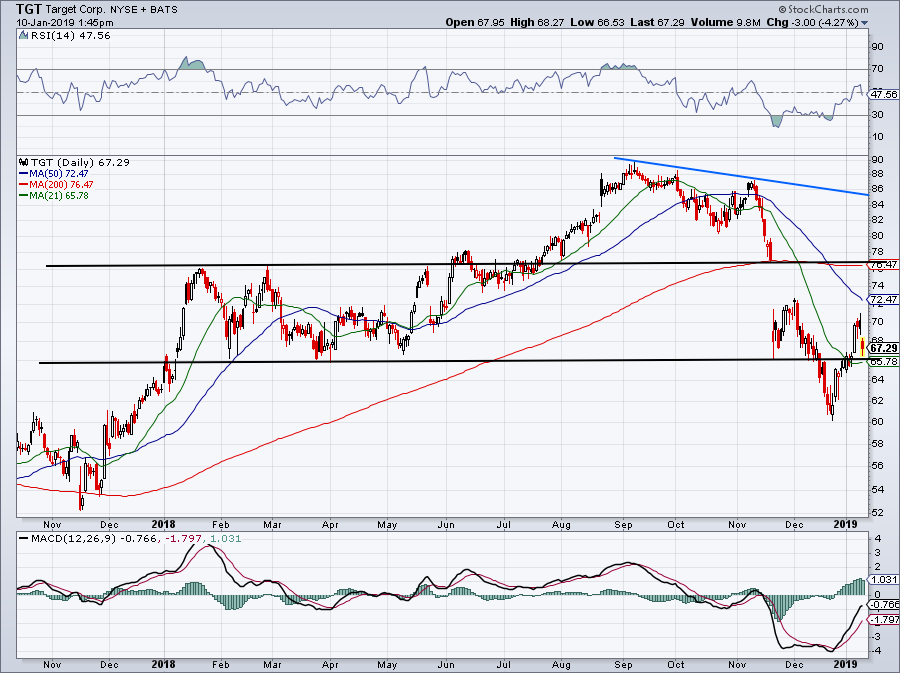Click the 47.56 RSI value tag on right axis
Screen dimensions: 900x673
tap(884, 94)
